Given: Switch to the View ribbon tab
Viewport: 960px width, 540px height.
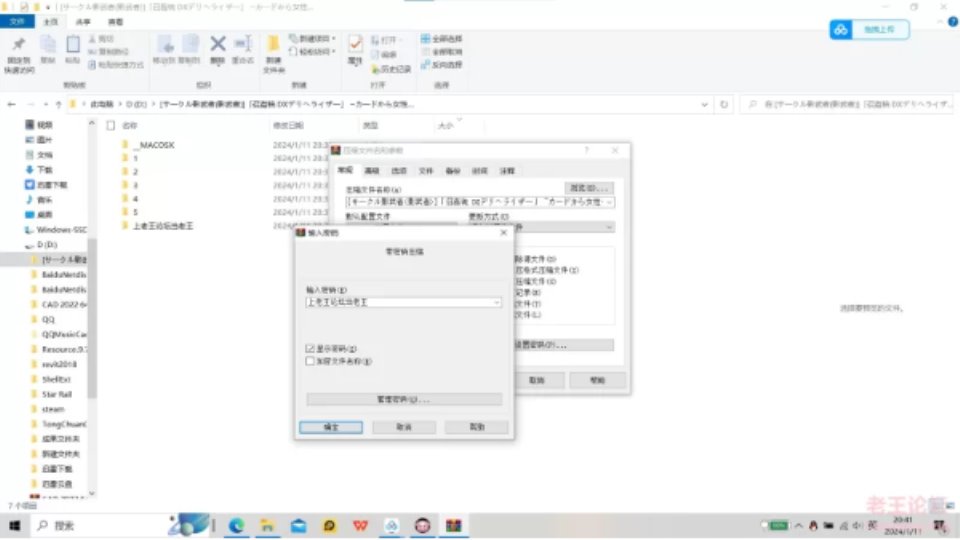Looking at the screenshot, I should (x=115, y=22).
